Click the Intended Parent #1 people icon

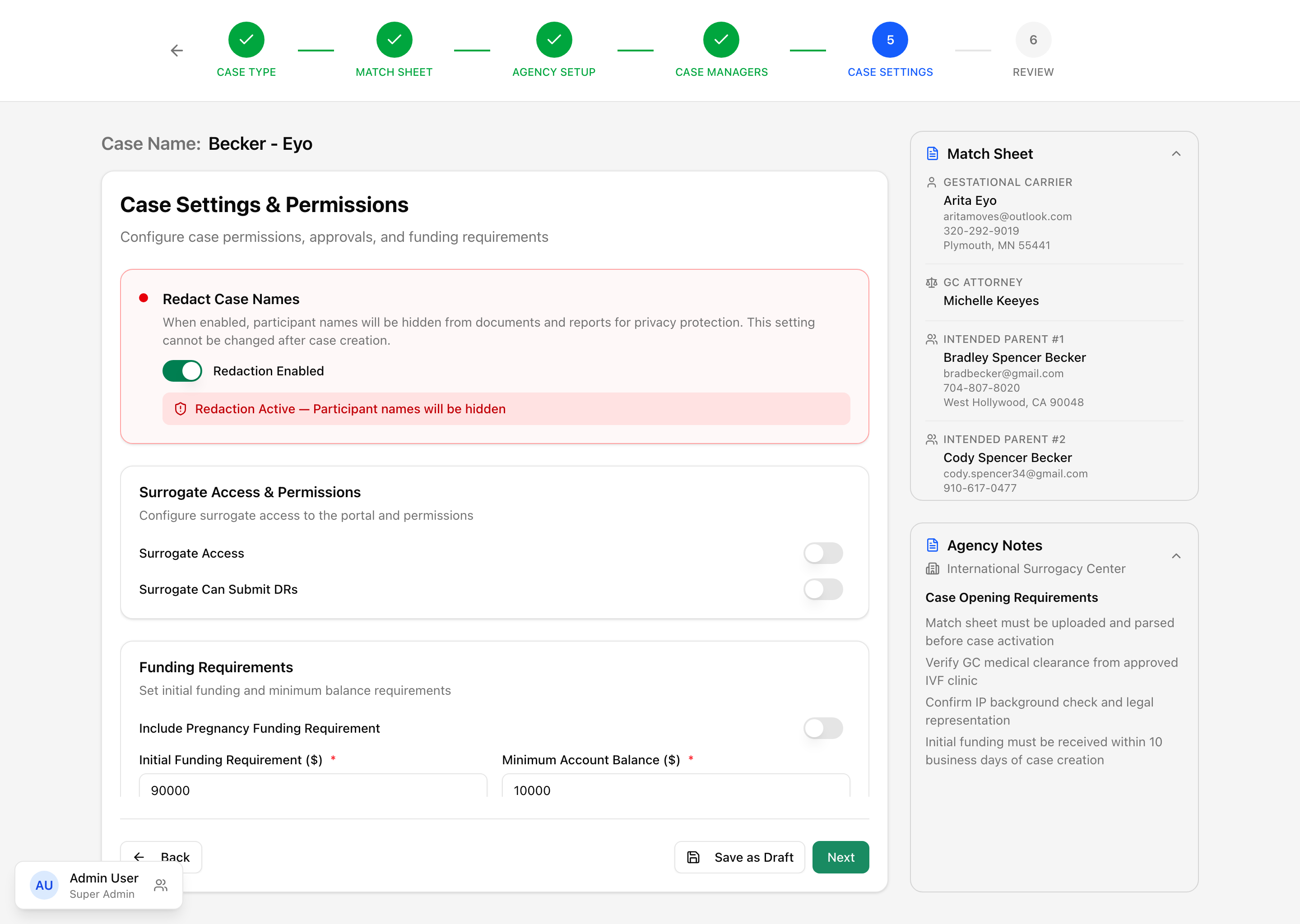(932, 339)
